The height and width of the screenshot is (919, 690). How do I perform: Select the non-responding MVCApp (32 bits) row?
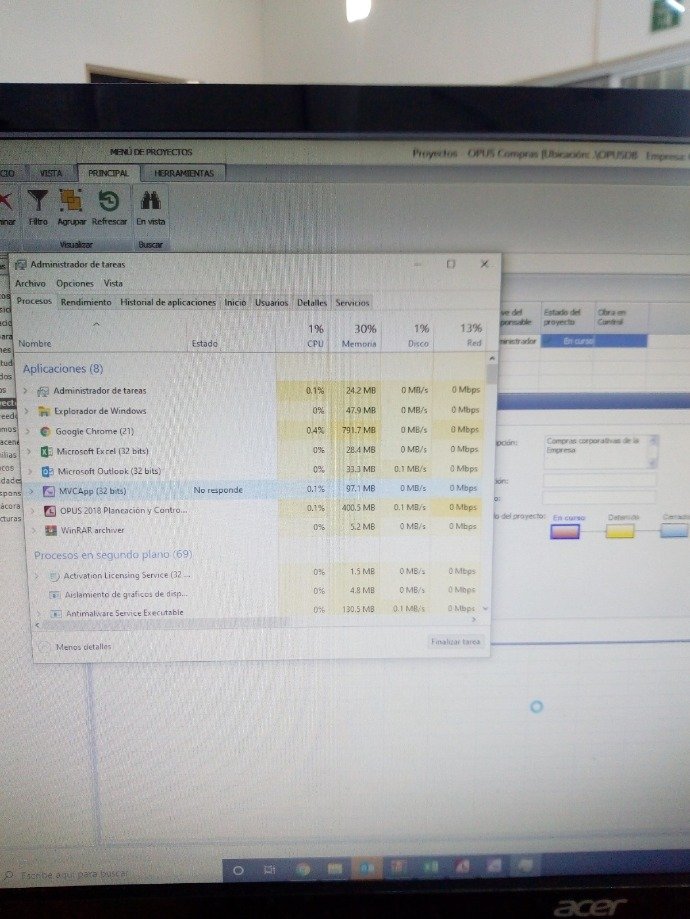(x=150, y=490)
